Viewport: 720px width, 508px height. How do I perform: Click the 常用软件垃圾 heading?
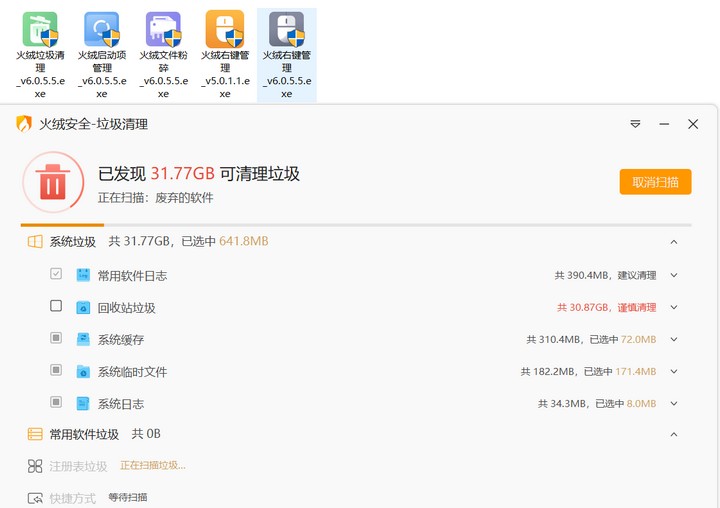[x=84, y=434]
